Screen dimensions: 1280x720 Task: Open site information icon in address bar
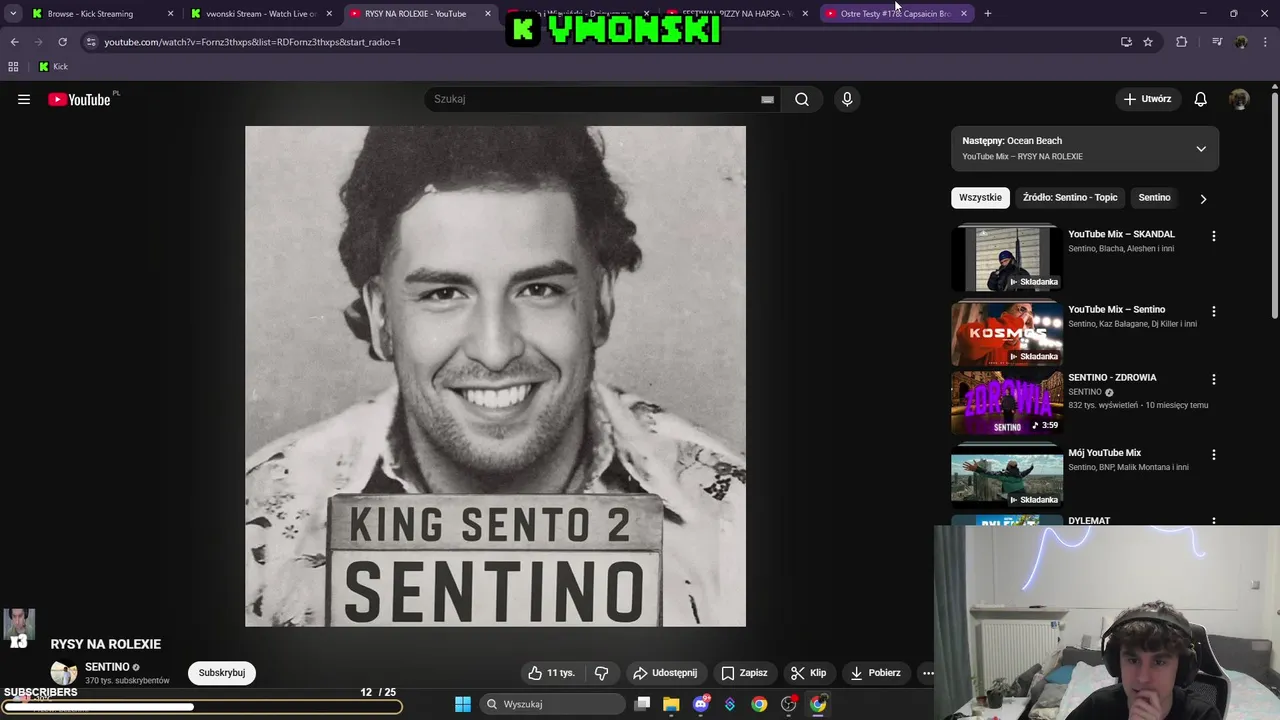pos(91,42)
